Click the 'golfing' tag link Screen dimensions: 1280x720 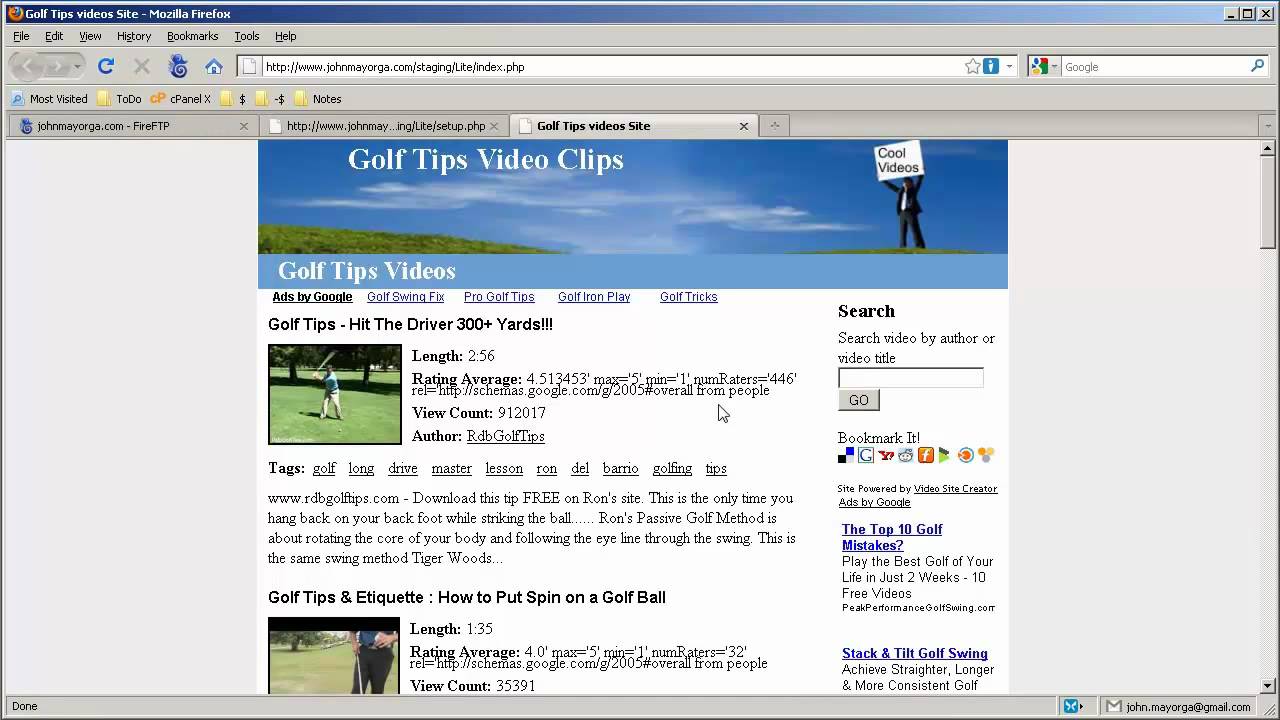672,468
